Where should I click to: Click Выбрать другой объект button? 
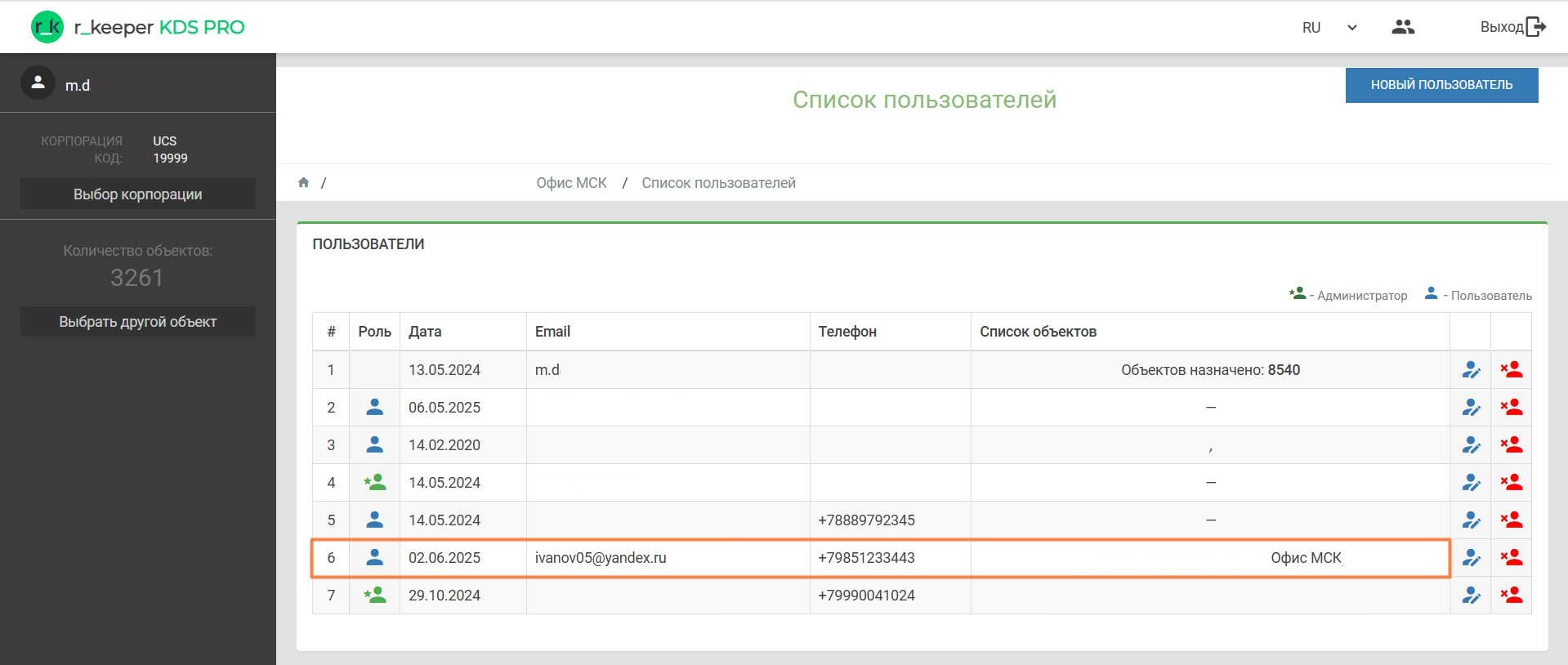tap(137, 322)
